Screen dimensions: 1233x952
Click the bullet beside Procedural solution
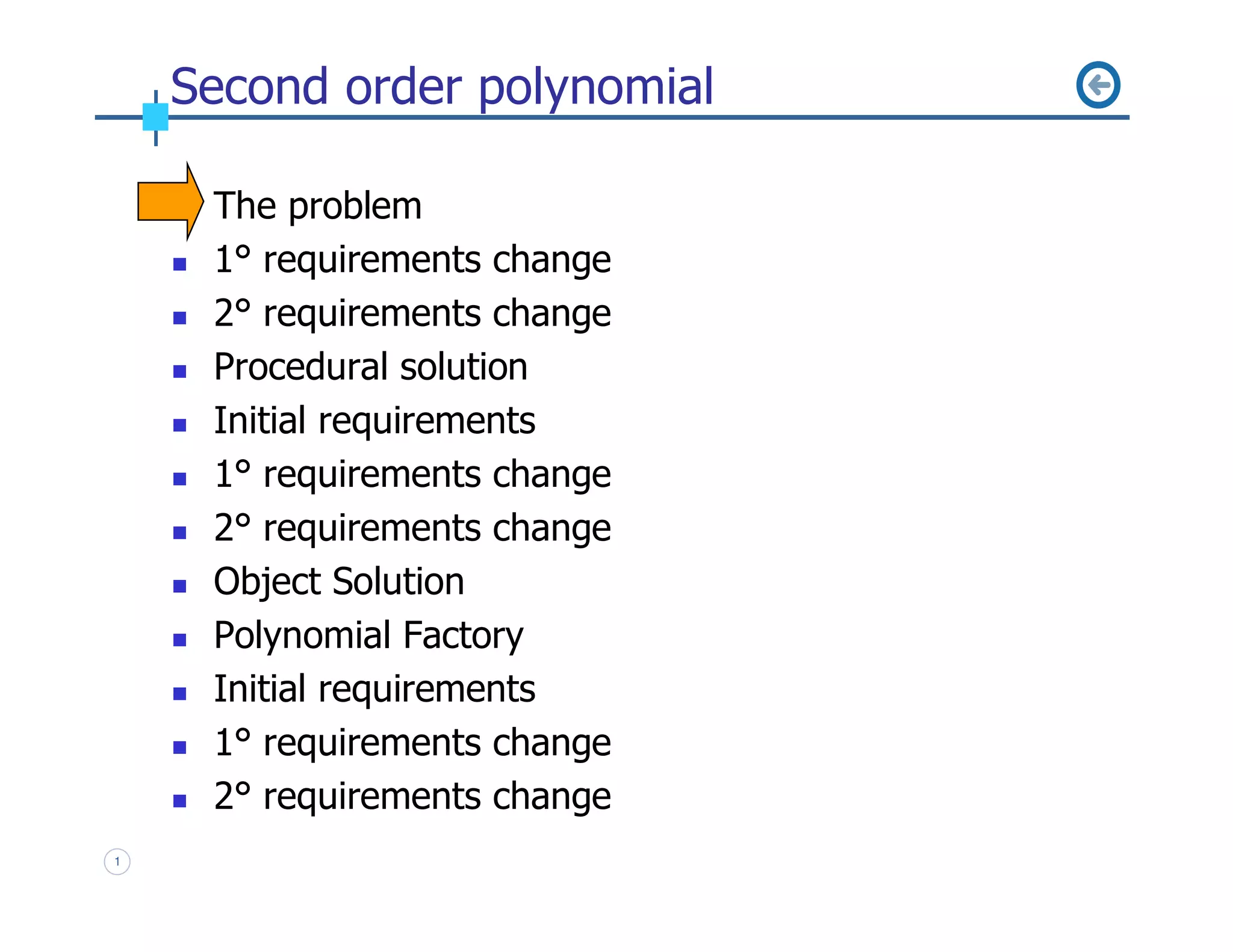(x=179, y=371)
